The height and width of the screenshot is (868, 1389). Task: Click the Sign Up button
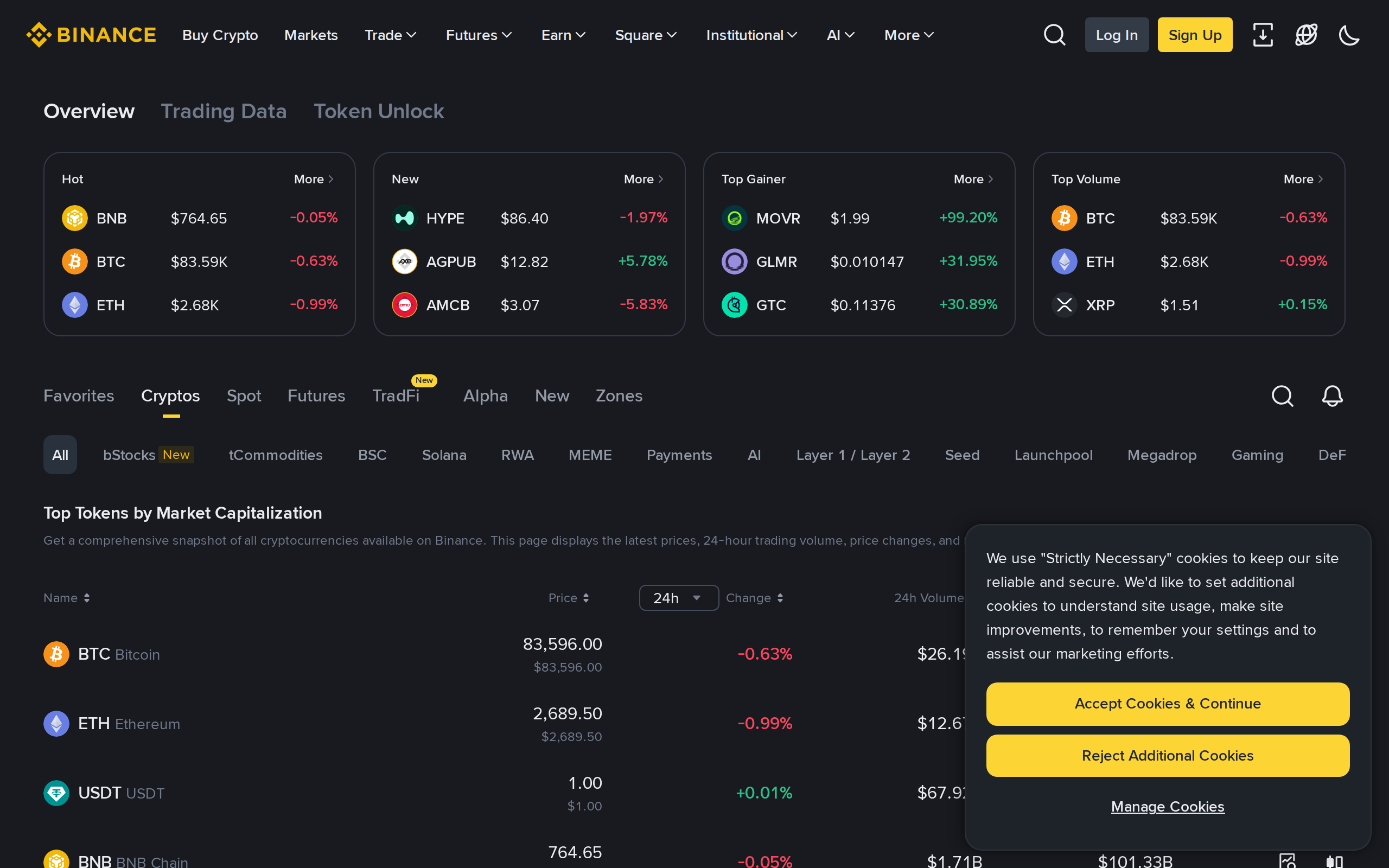1194,35
